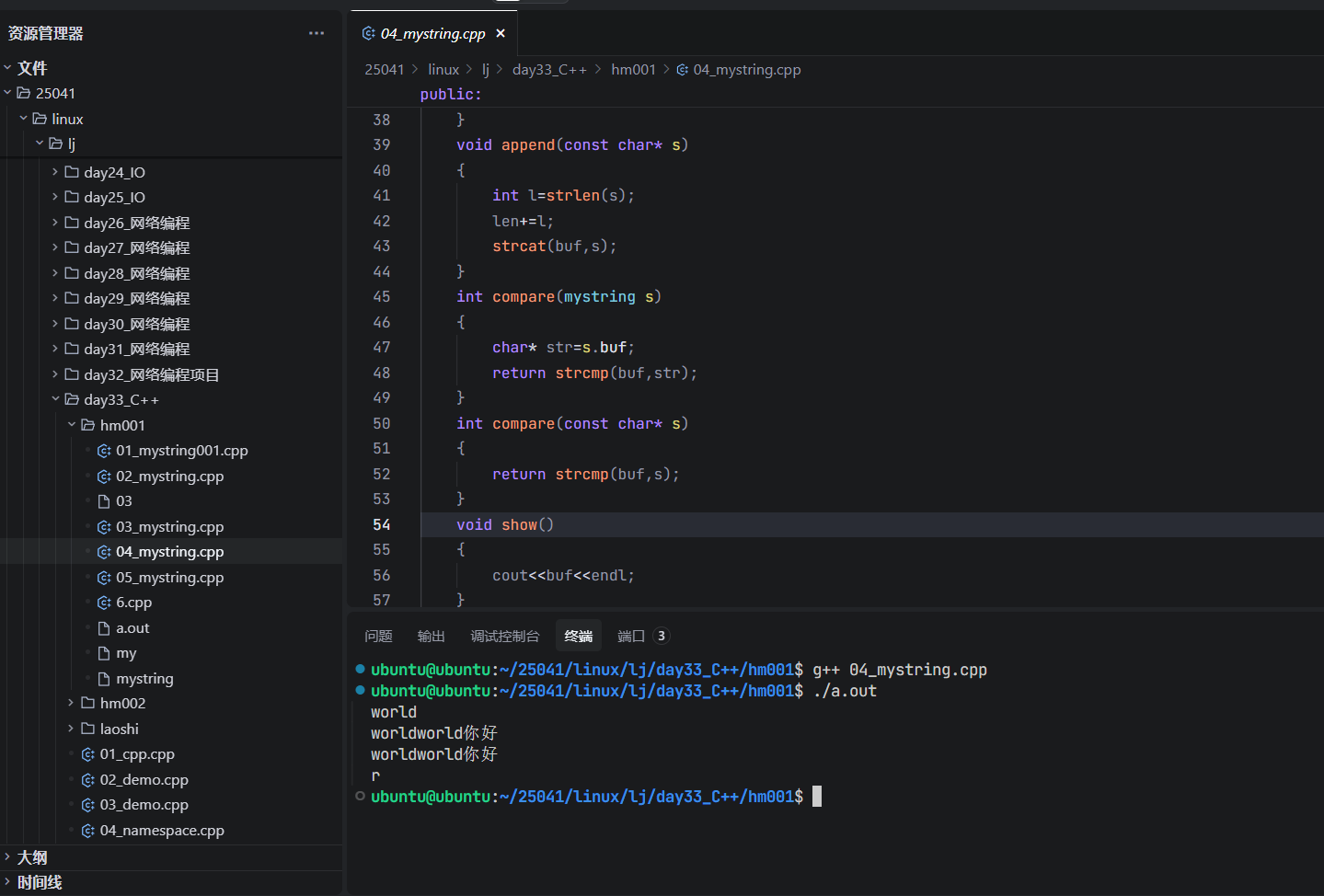This screenshot has width=1324, height=896.
Task: Close the 04_mystring.cpp editor tab
Action: click(501, 33)
